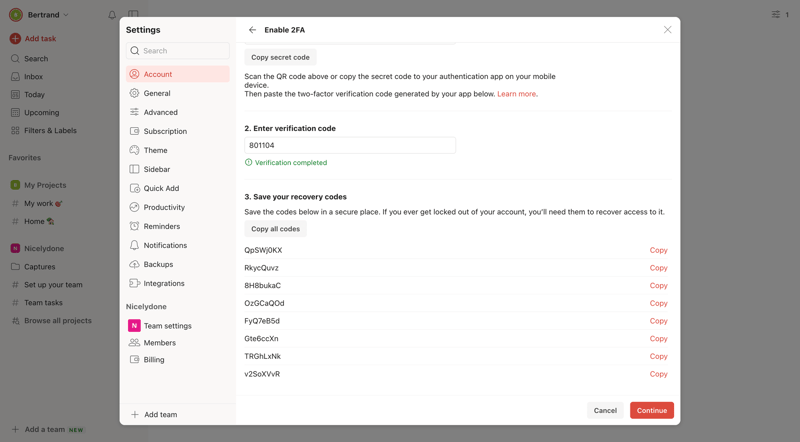The height and width of the screenshot is (442, 800).
Task: Click the plus icon beside Add team
Action: pyautogui.click(x=135, y=414)
